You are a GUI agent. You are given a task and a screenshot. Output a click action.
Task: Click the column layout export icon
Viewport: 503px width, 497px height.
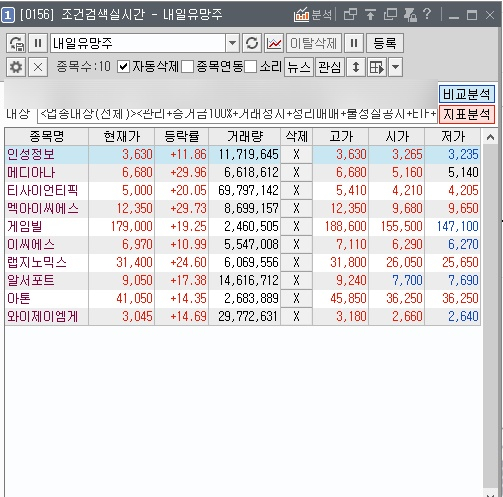377,67
